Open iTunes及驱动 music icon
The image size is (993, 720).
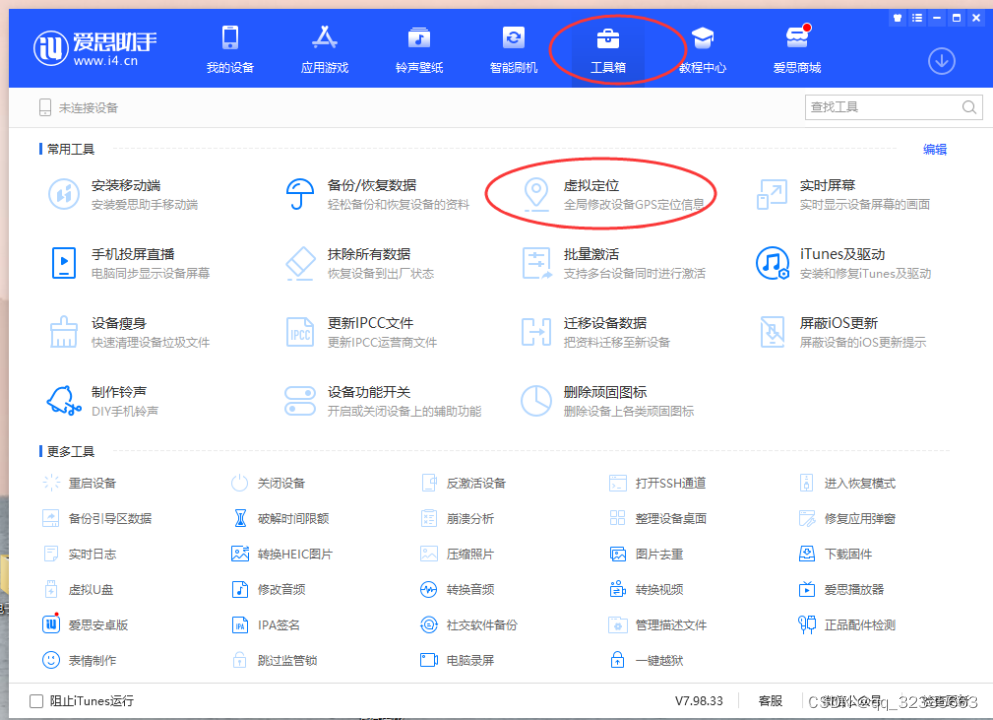tap(772, 263)
